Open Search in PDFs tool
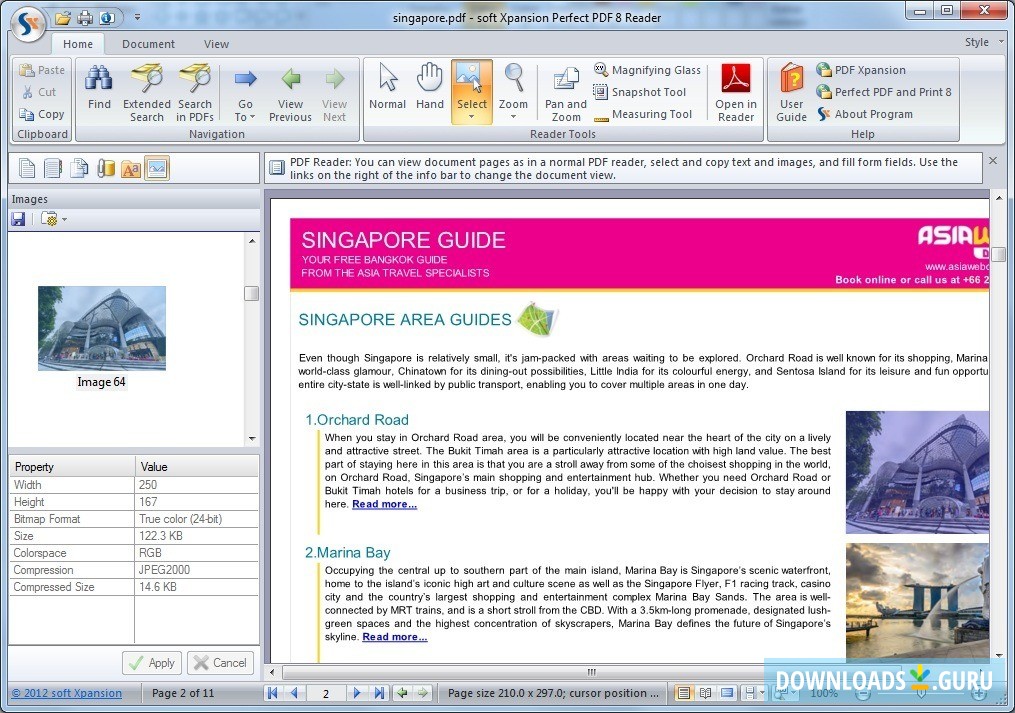This screenshot has height=713, width=1015. [195, 92]
